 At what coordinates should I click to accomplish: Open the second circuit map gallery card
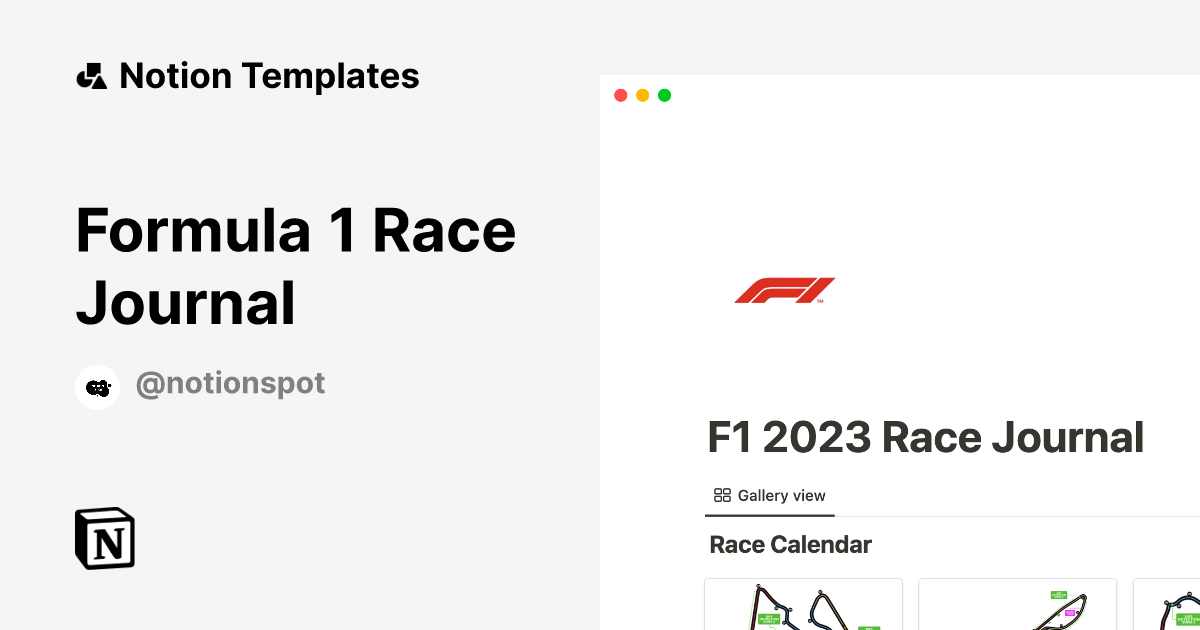point(1017,605)
